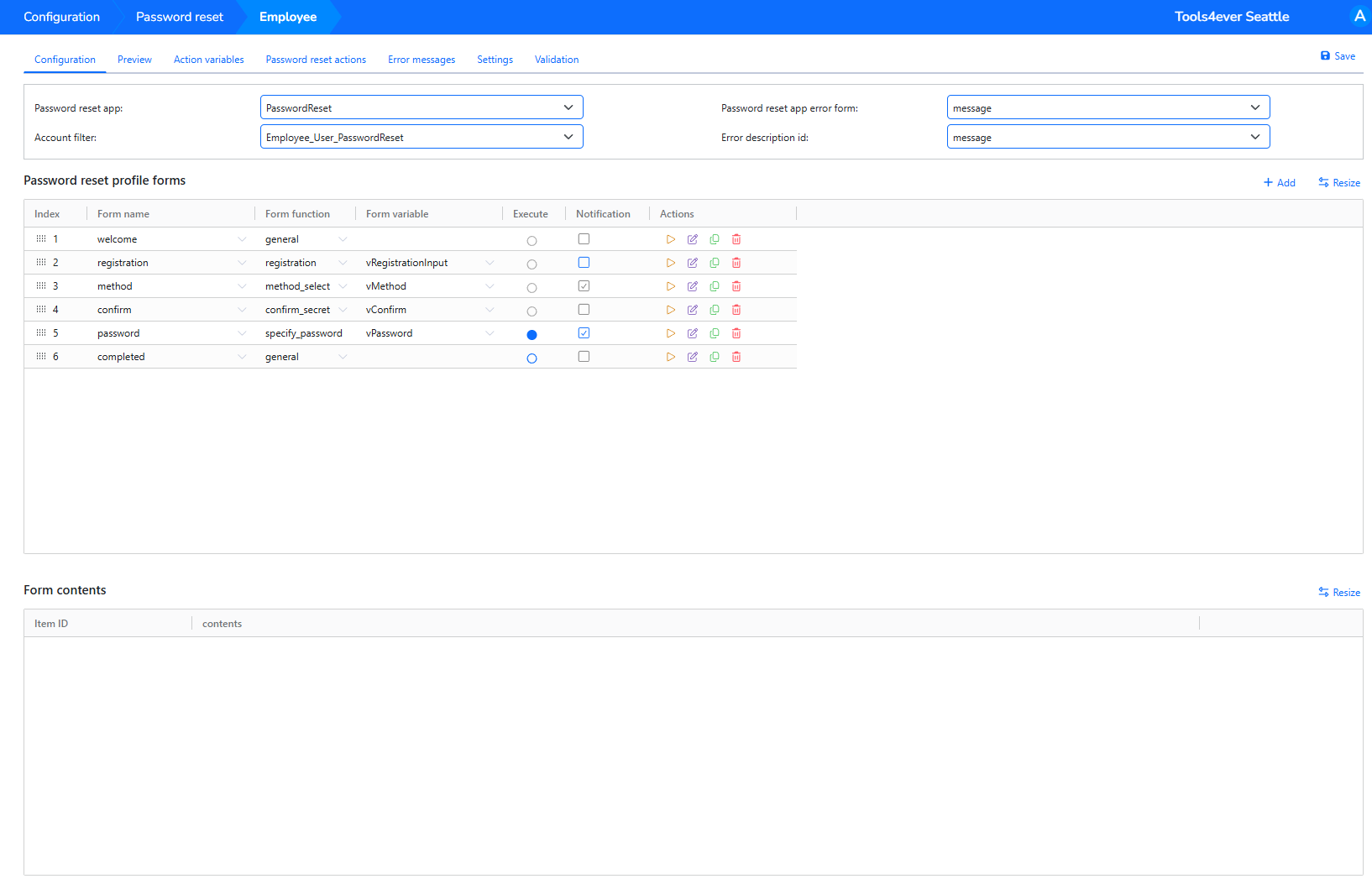Uncheck notification for the password row
Viewport: 1372px width, 884px height.
pos(584,333)
